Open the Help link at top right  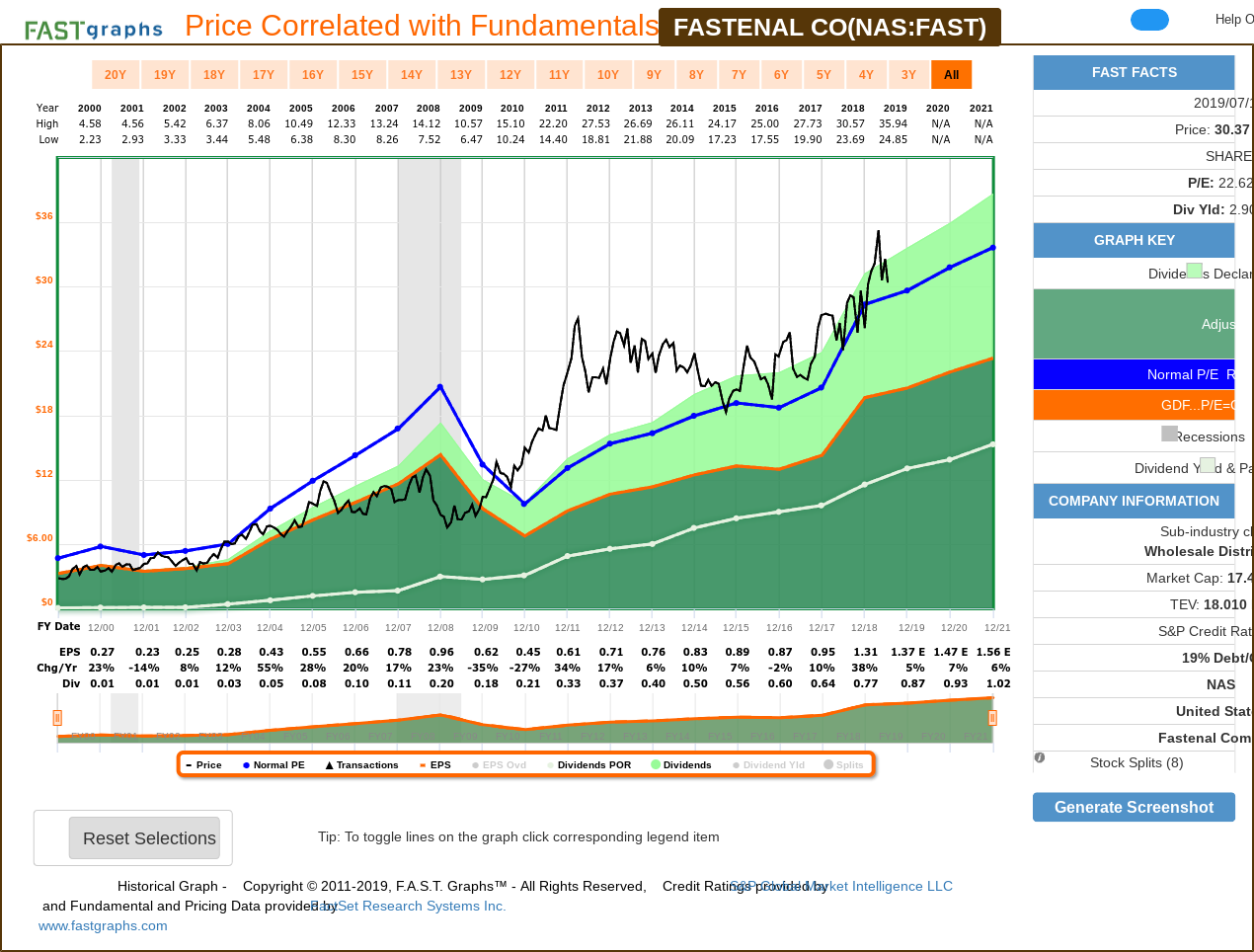[x=1233, y=19]
